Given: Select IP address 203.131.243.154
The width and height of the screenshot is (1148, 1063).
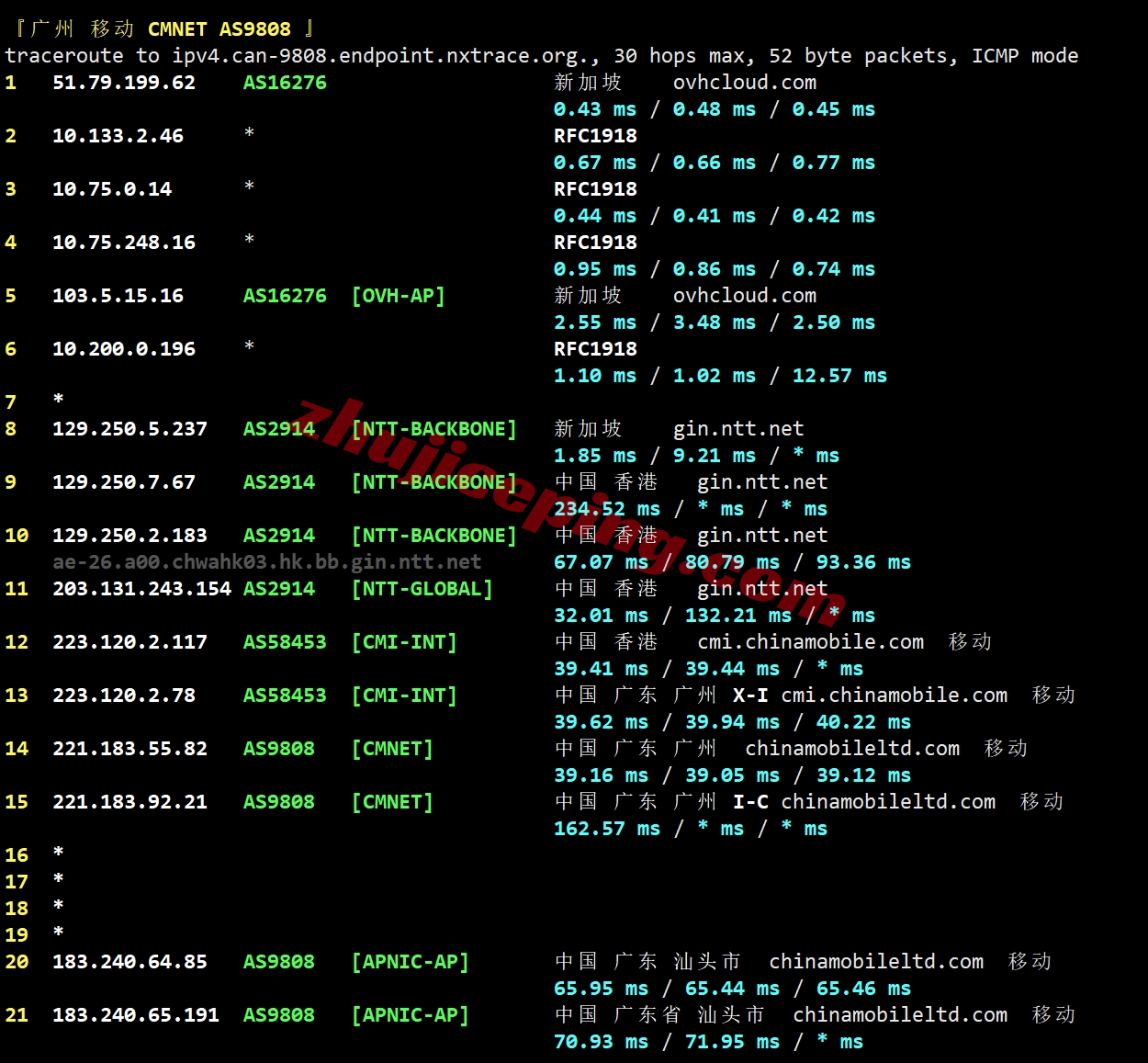Looking at the screenshot, I should click(x=141, y=589).
